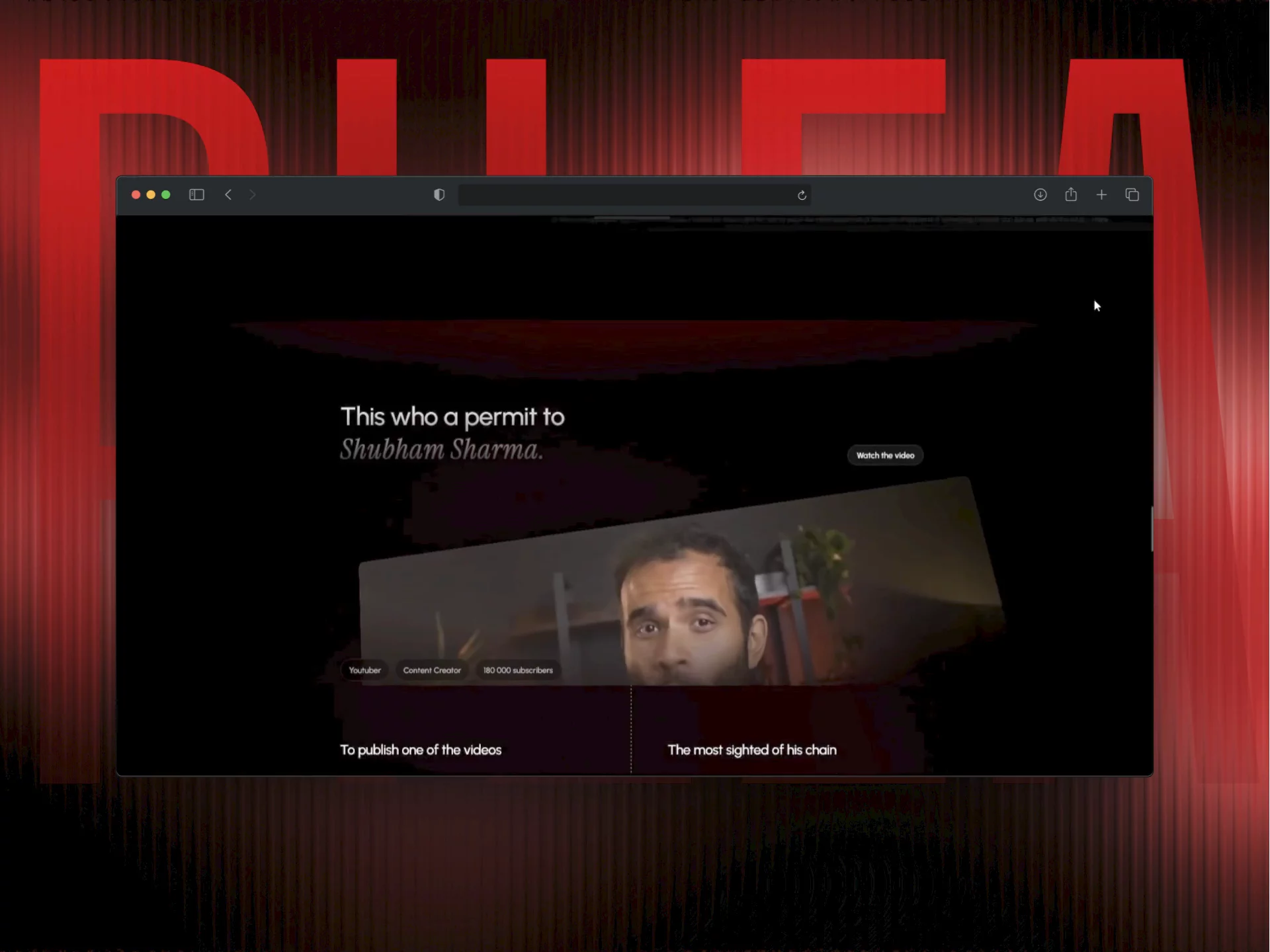The image size is (1270, 952).
Task: Click "To publish one of the videos" text
Action: tap(421, 750)
